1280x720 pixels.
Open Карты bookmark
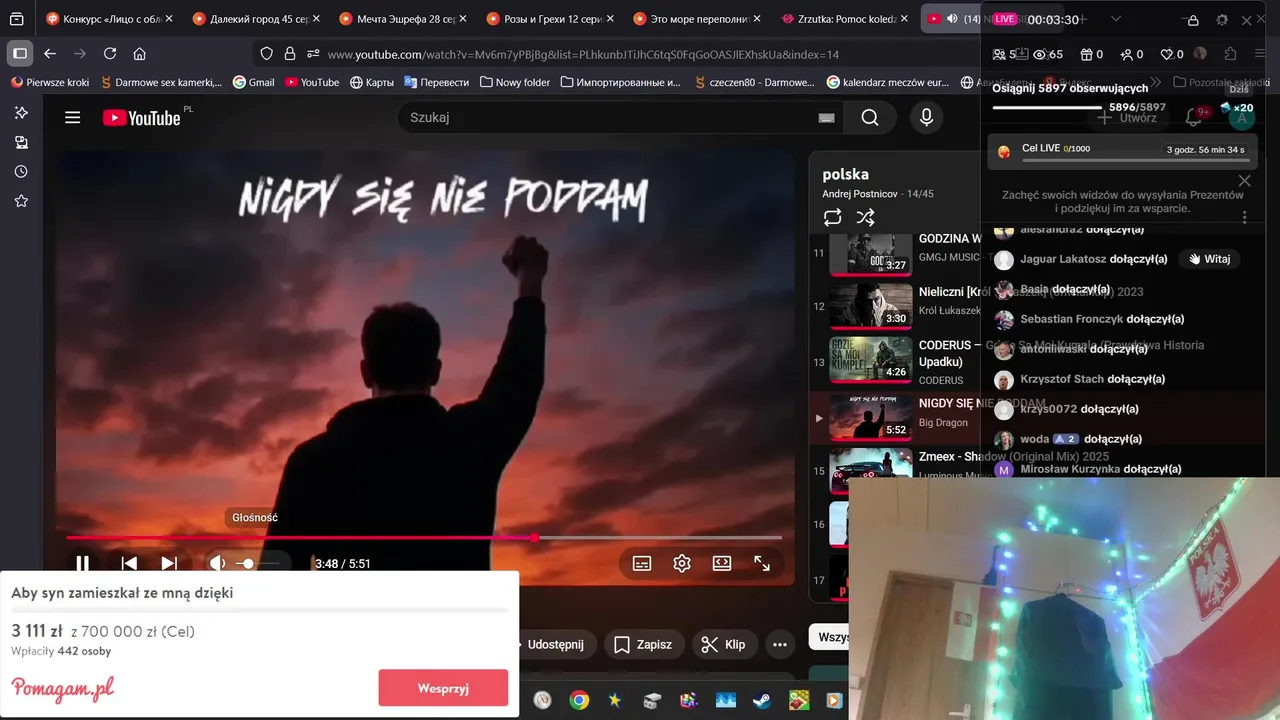372,82
